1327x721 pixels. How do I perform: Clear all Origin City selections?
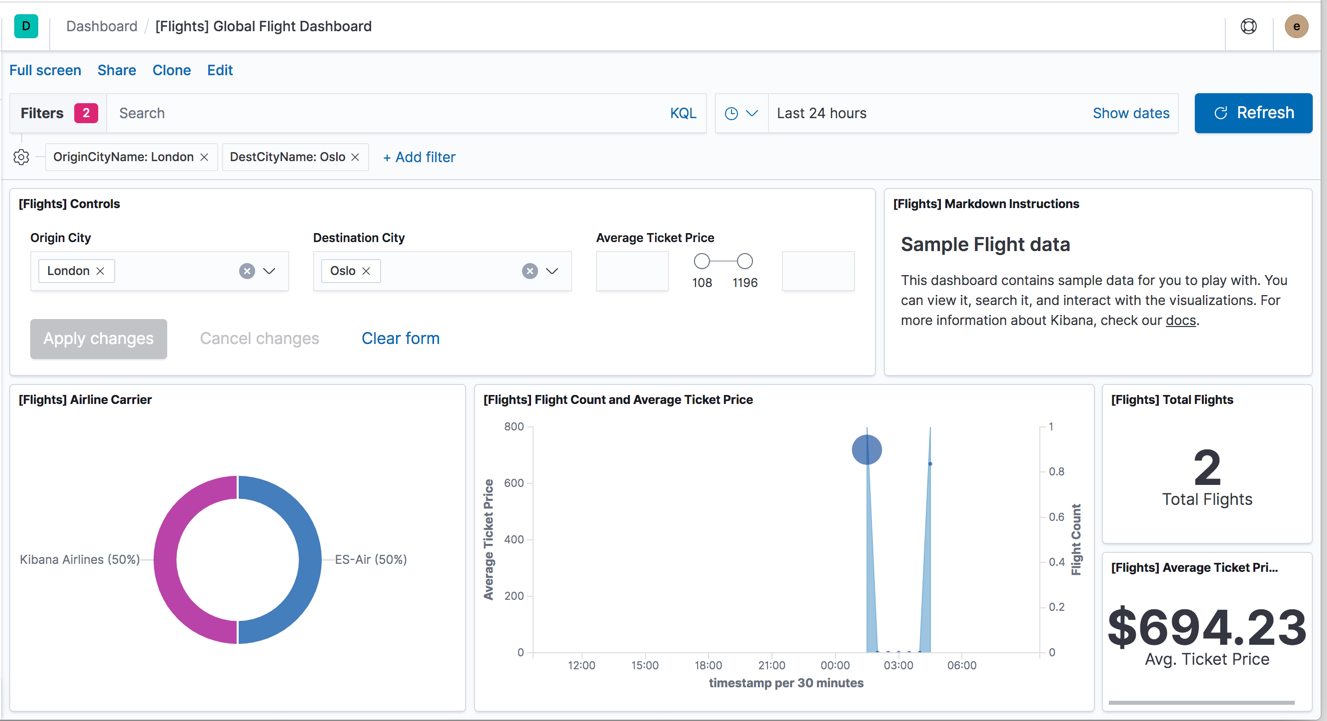(247, 271)
